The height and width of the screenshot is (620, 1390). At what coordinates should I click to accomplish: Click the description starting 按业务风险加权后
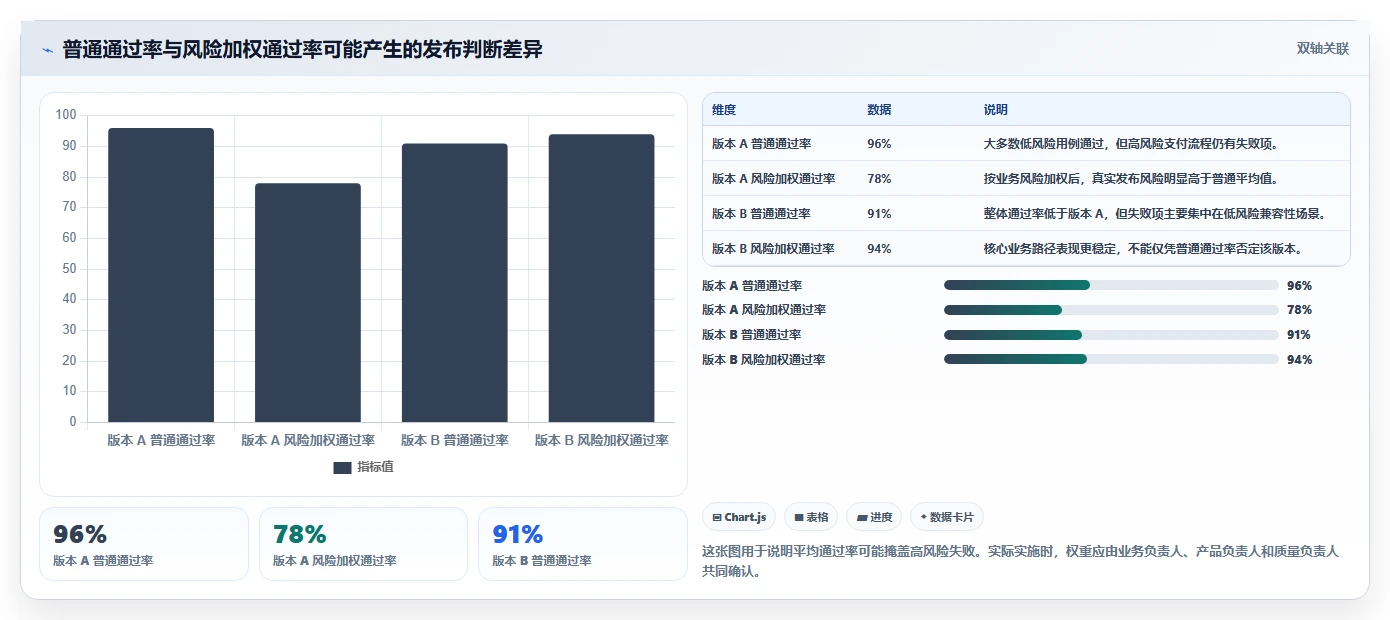click(1133, 179)
